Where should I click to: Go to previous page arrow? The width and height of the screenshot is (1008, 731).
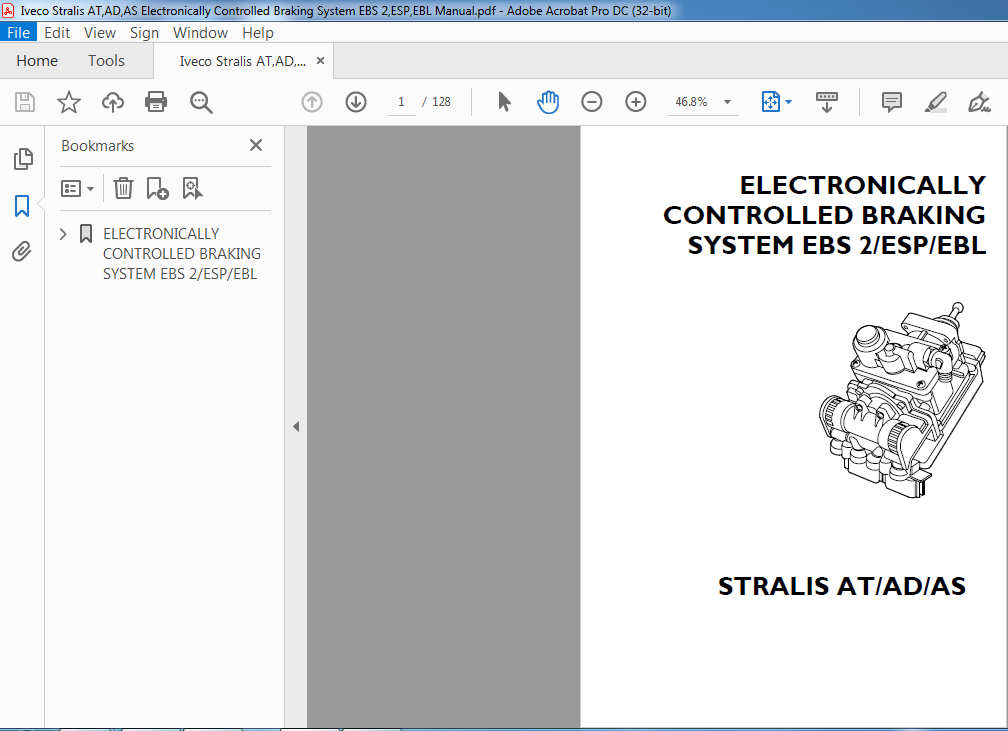pos(312,102)
